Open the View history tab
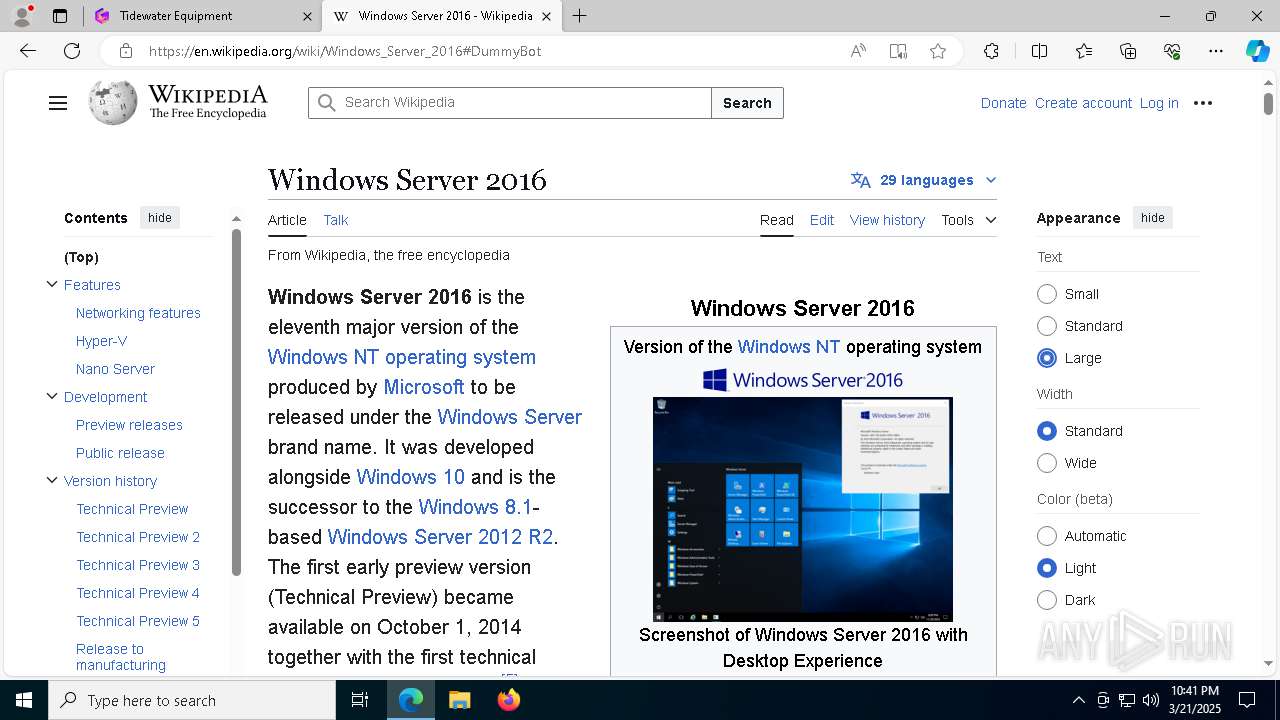This screenshot has width=1280, height=720. tap(887, 220)
